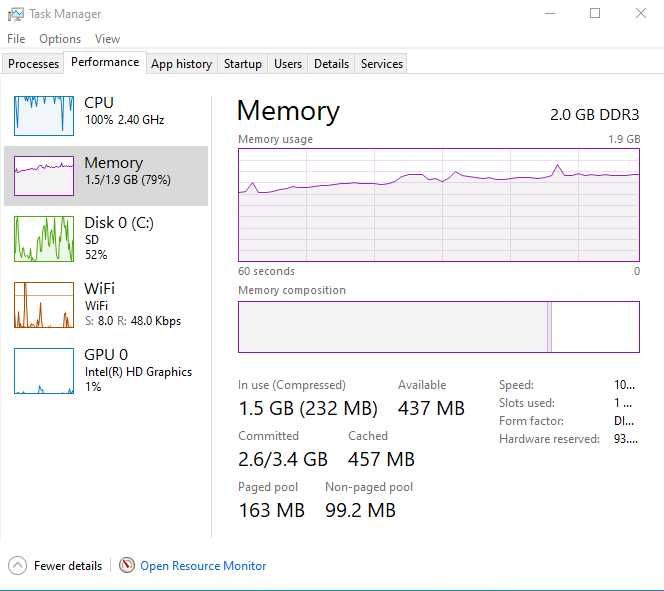Select the GPU 0 mini graph thumbnail

point(44,371)
